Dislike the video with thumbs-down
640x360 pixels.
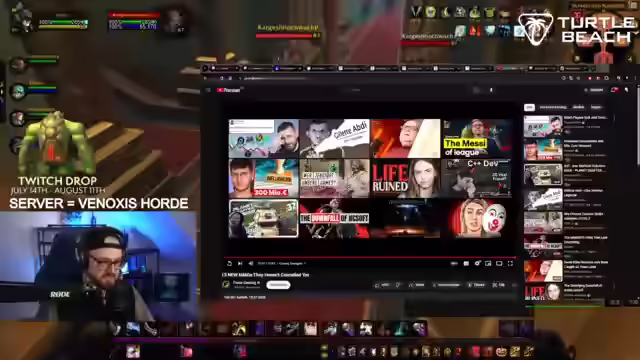click(398, 285)
